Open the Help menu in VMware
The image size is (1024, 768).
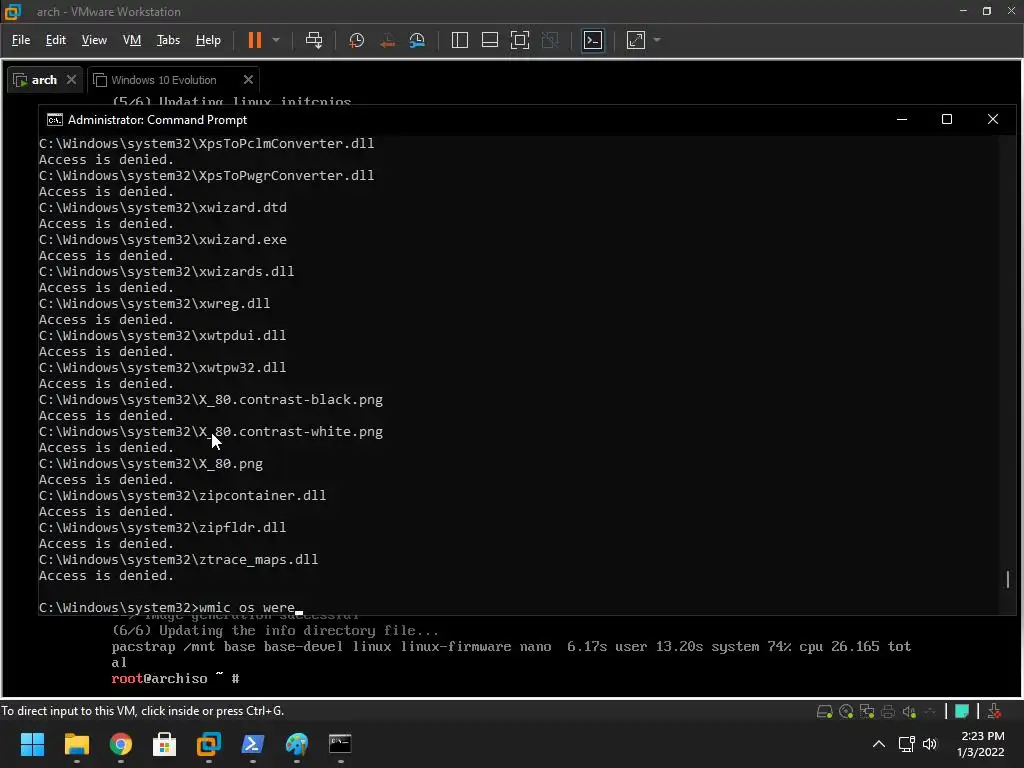[208, 40]
